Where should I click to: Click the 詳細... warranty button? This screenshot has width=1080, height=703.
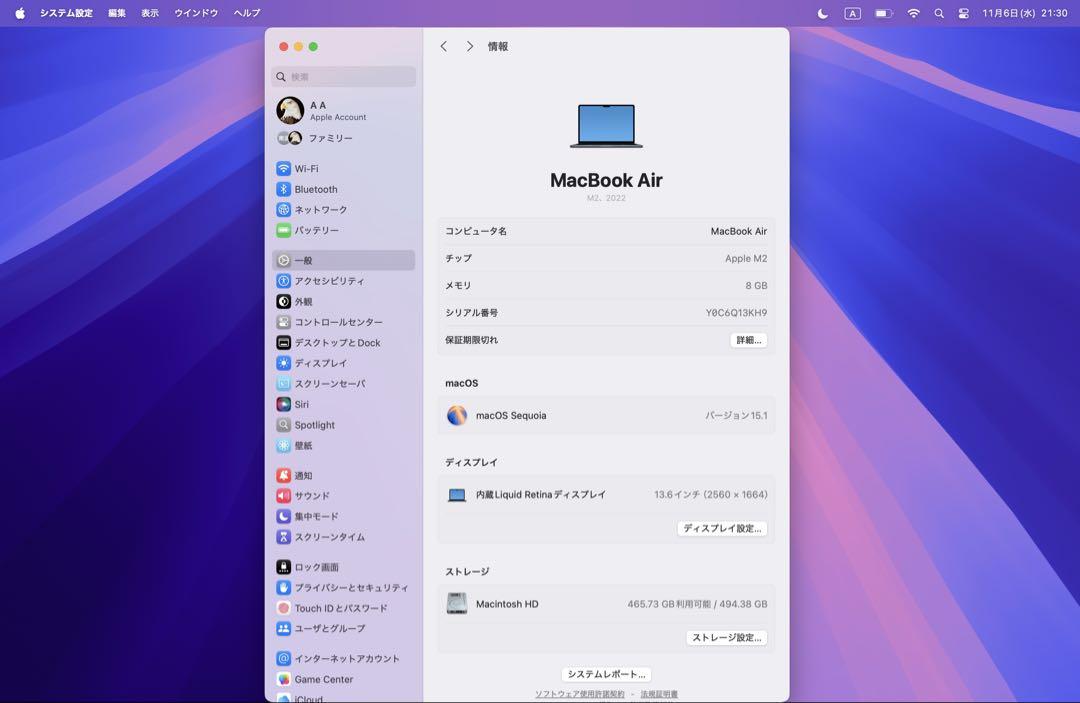[x=749, y=340]
